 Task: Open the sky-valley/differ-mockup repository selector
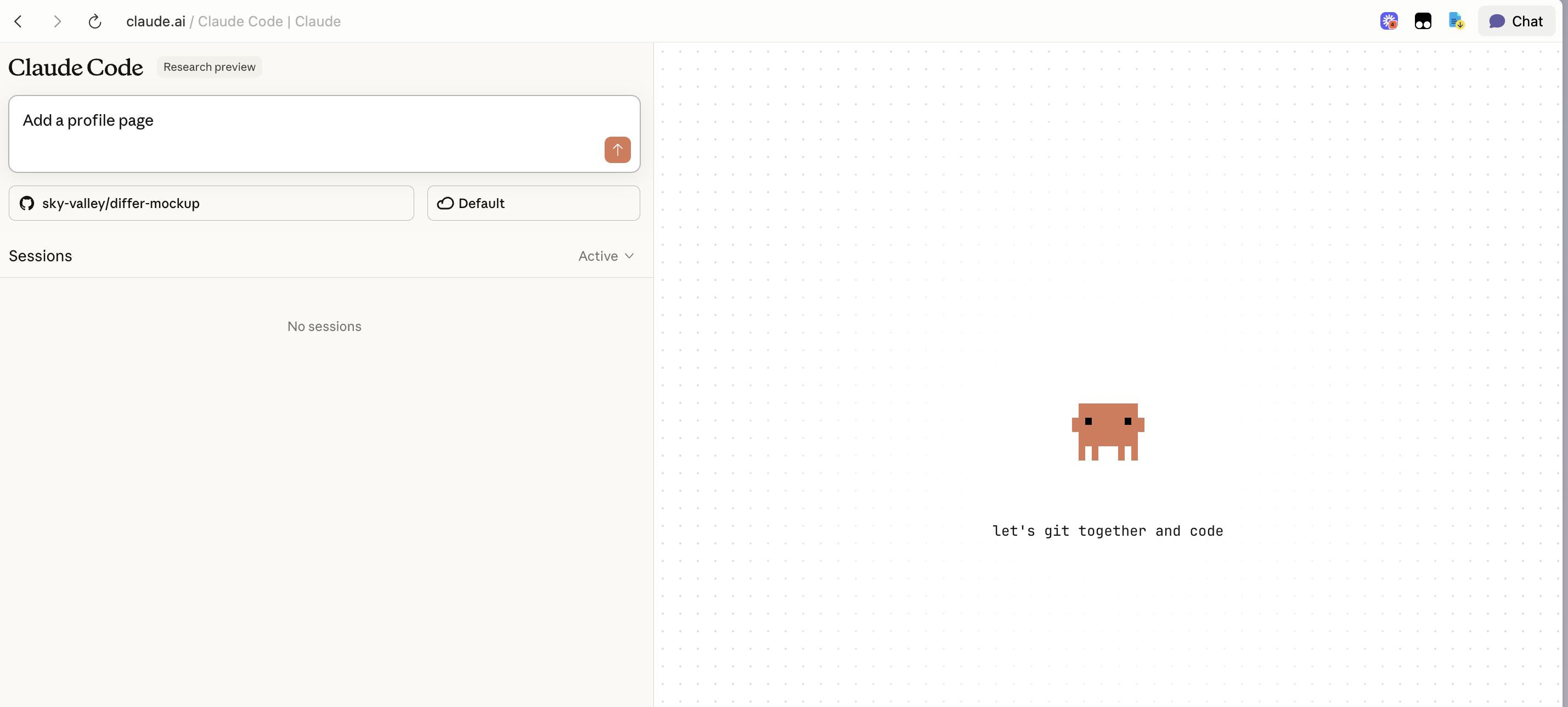pos(211,204)
